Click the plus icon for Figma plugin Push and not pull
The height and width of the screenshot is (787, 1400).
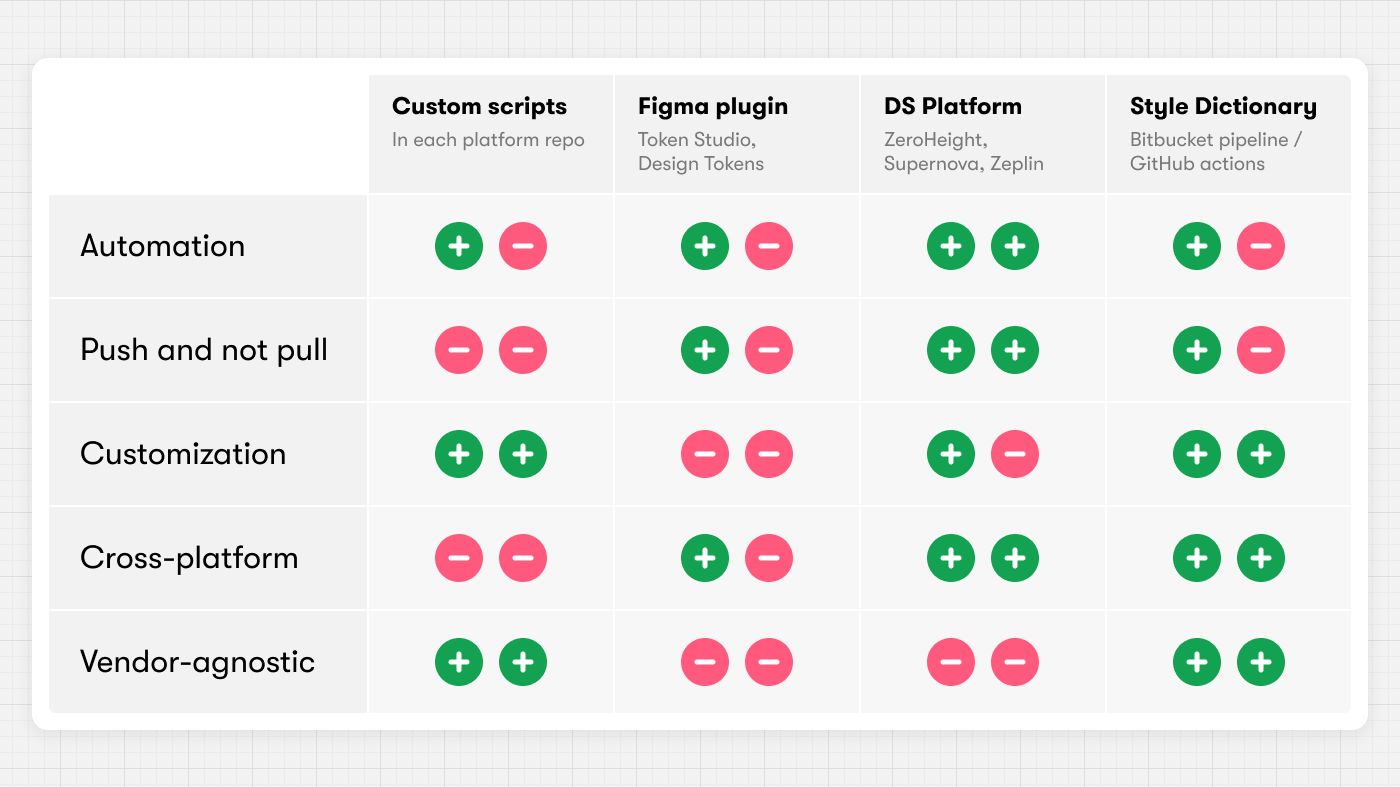tap(705, 350)
